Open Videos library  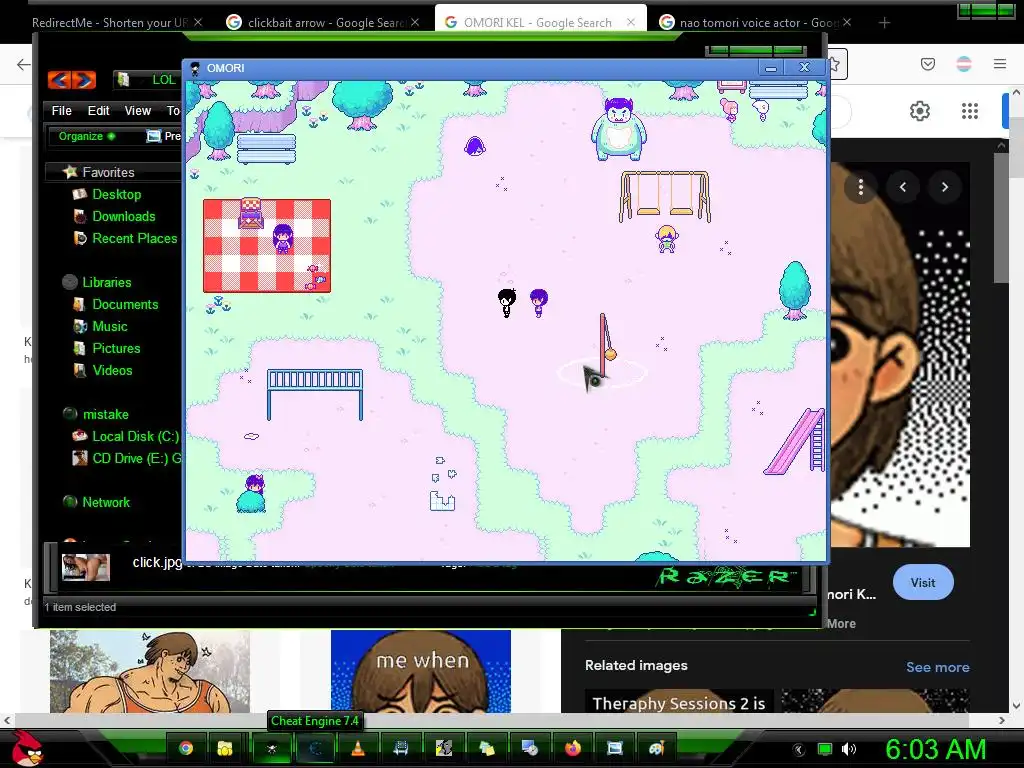112,370
